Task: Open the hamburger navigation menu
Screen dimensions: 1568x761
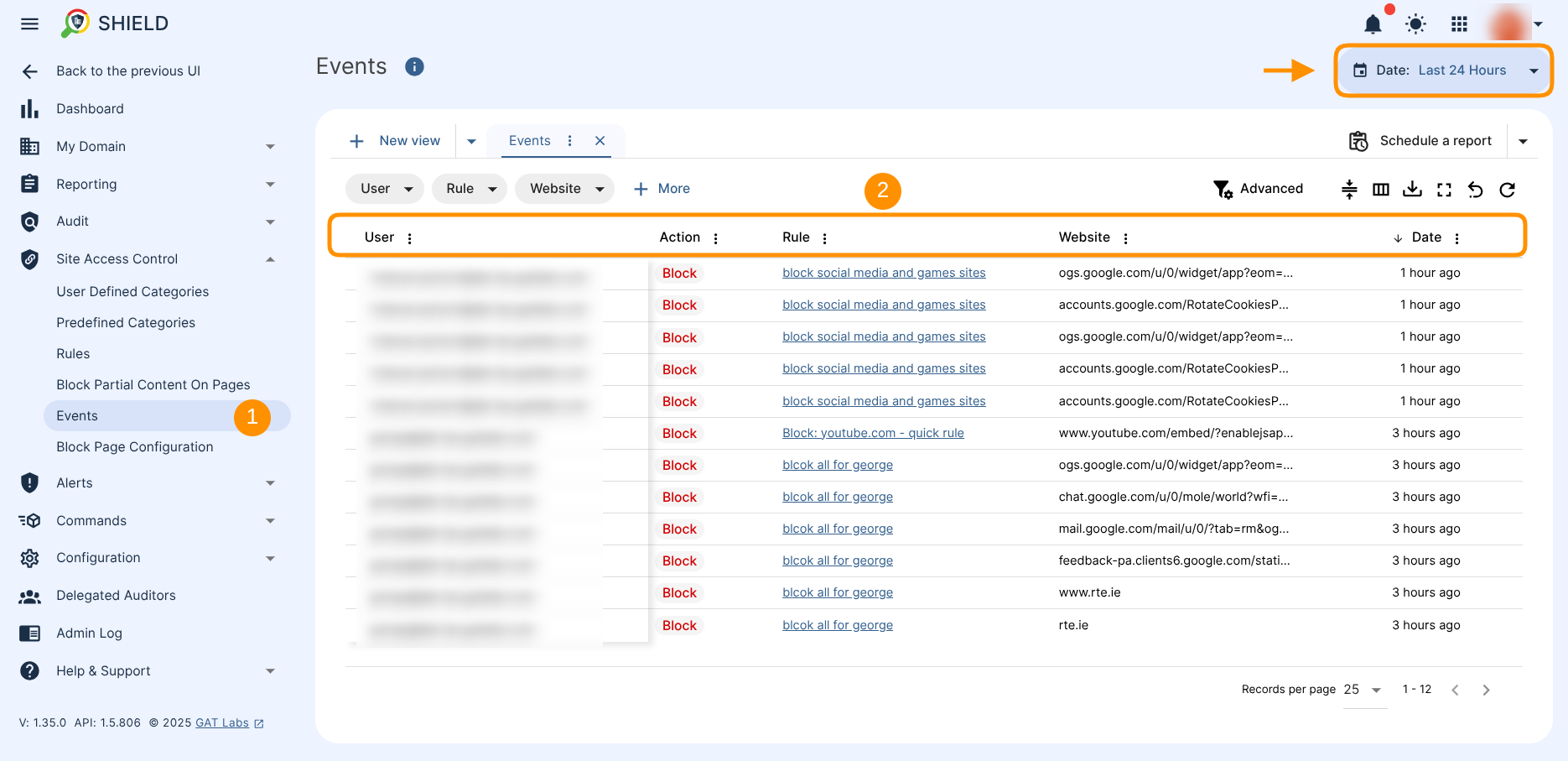Action: pyautogui.click(x=29, y=23)
